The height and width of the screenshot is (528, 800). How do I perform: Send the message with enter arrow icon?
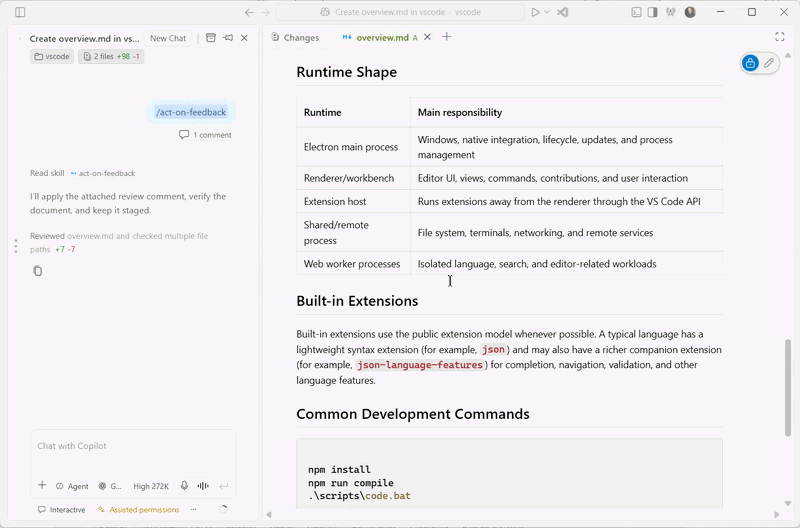[x=223, y=486]
